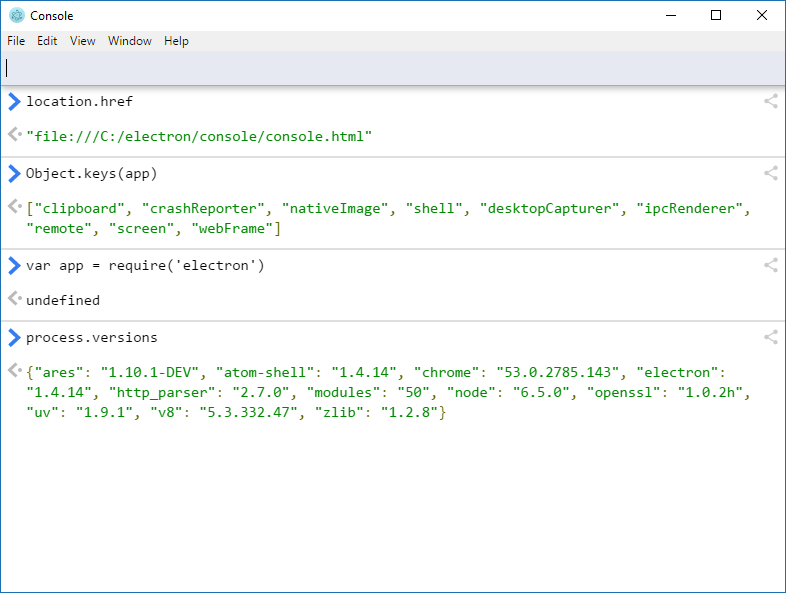Open the Help menu
Screen dimensions: 786x593
point(176,41)
